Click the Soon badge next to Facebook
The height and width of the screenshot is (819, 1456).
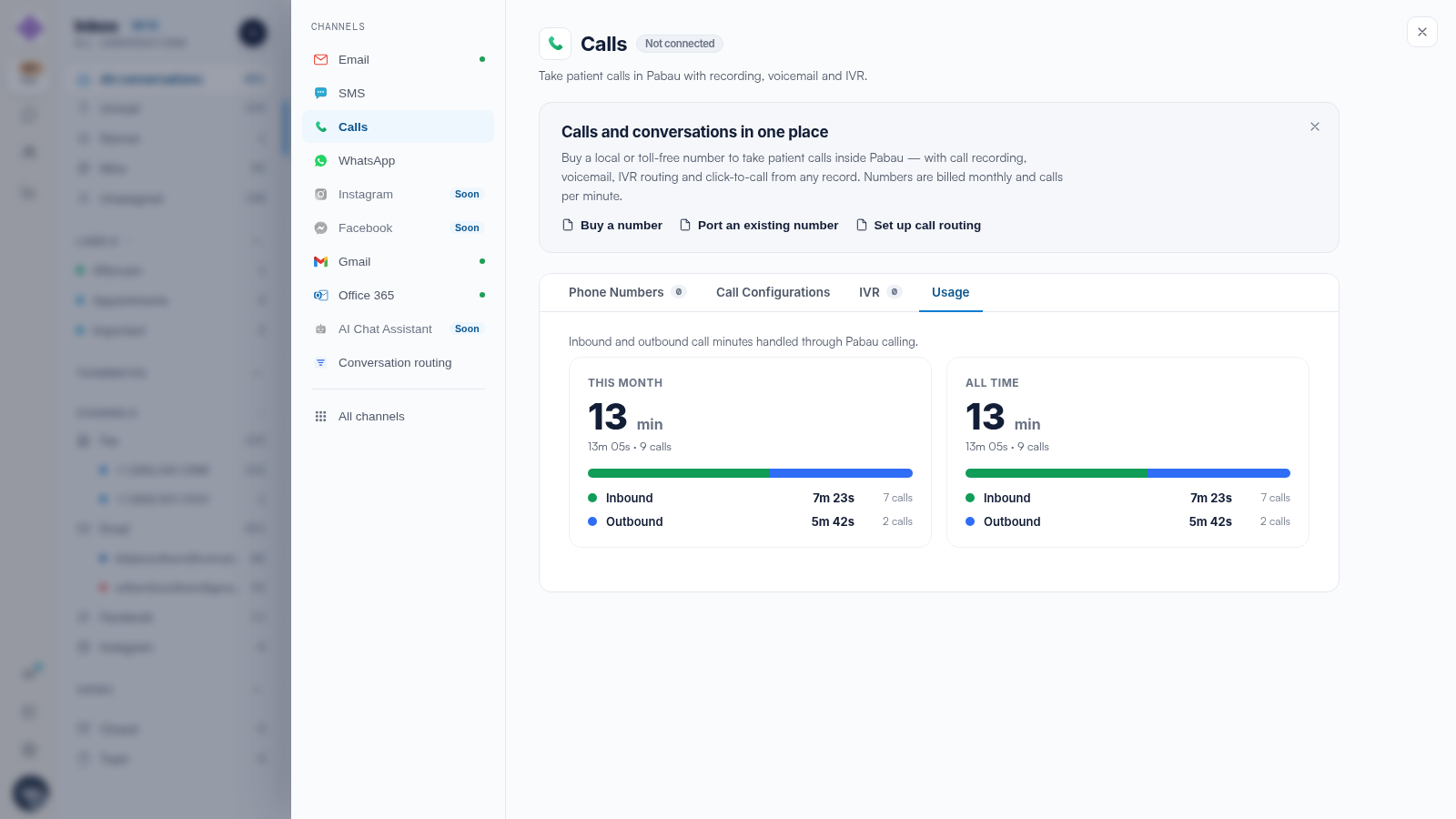point(467,228)
